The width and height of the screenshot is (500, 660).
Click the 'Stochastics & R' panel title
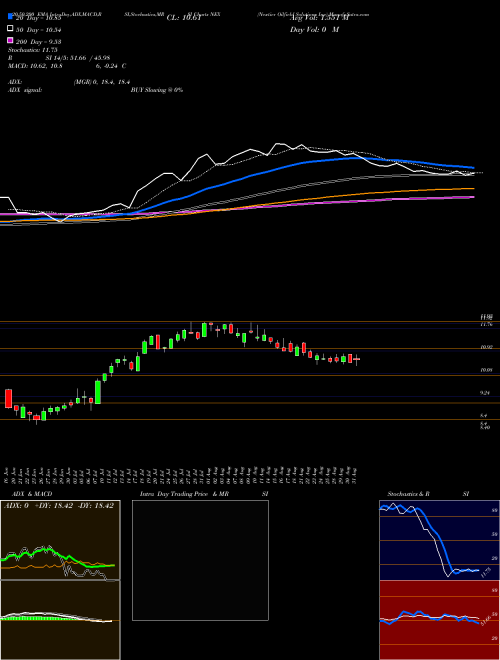tap(408, 494)
